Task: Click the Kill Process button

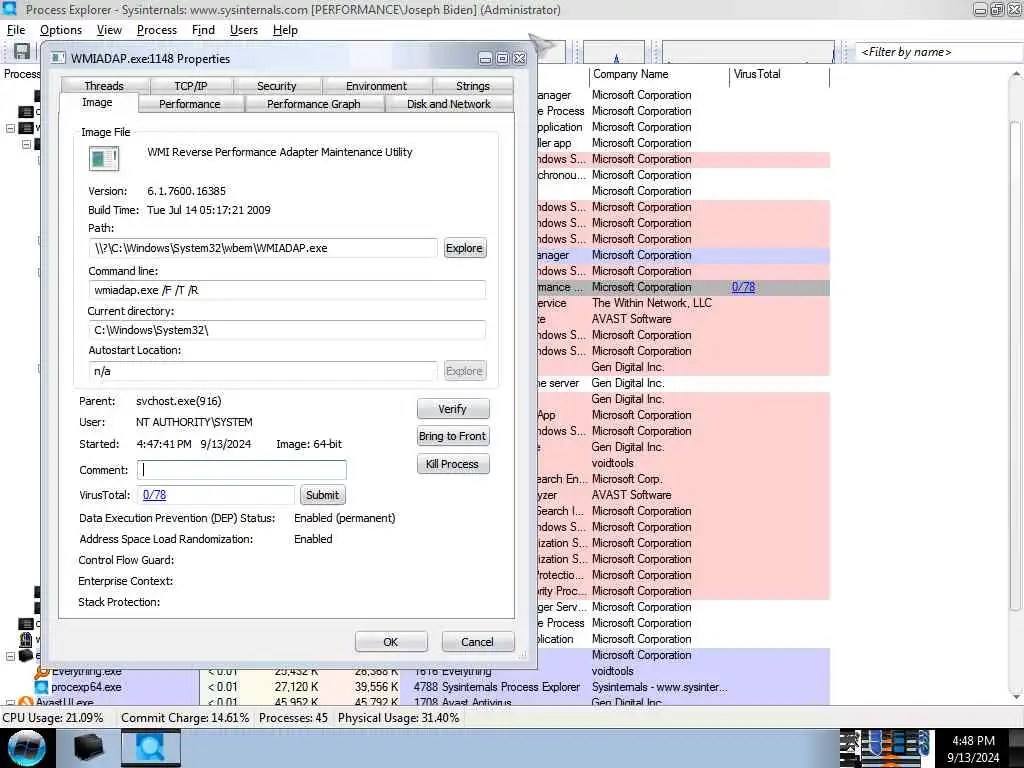Action: click(x=453, y=464)
